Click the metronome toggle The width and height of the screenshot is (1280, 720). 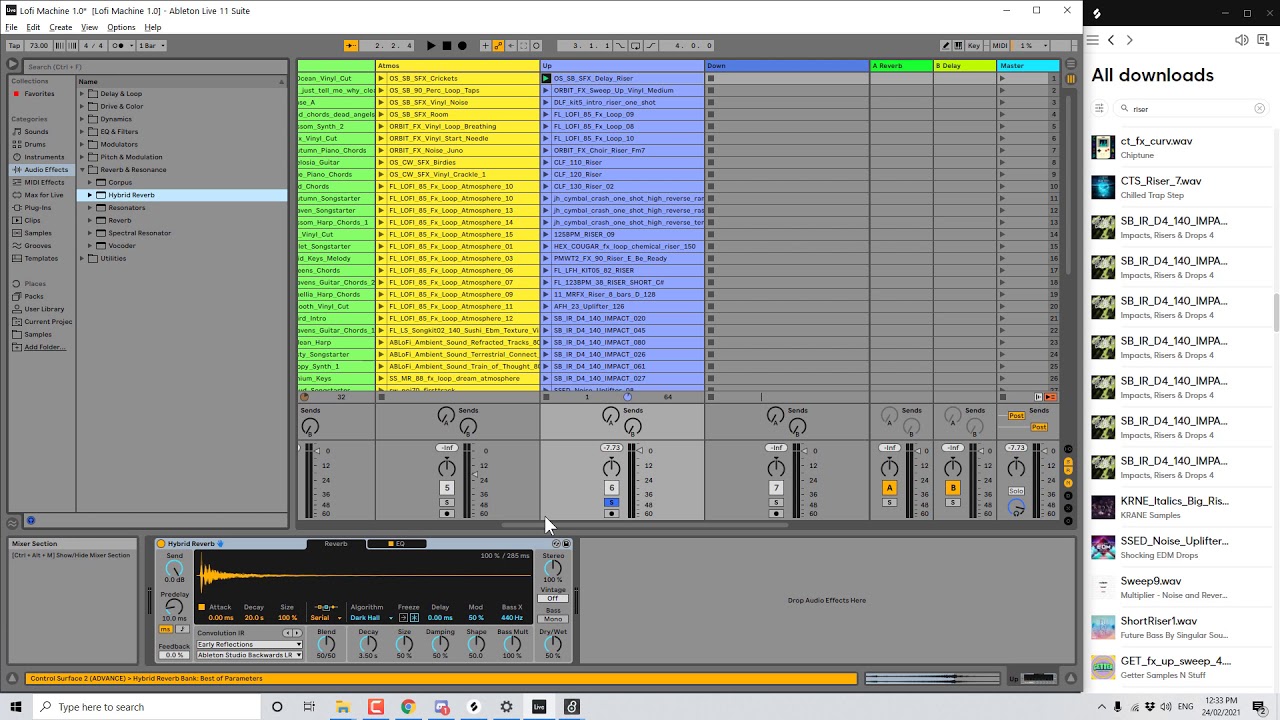[x=120, y=45]
